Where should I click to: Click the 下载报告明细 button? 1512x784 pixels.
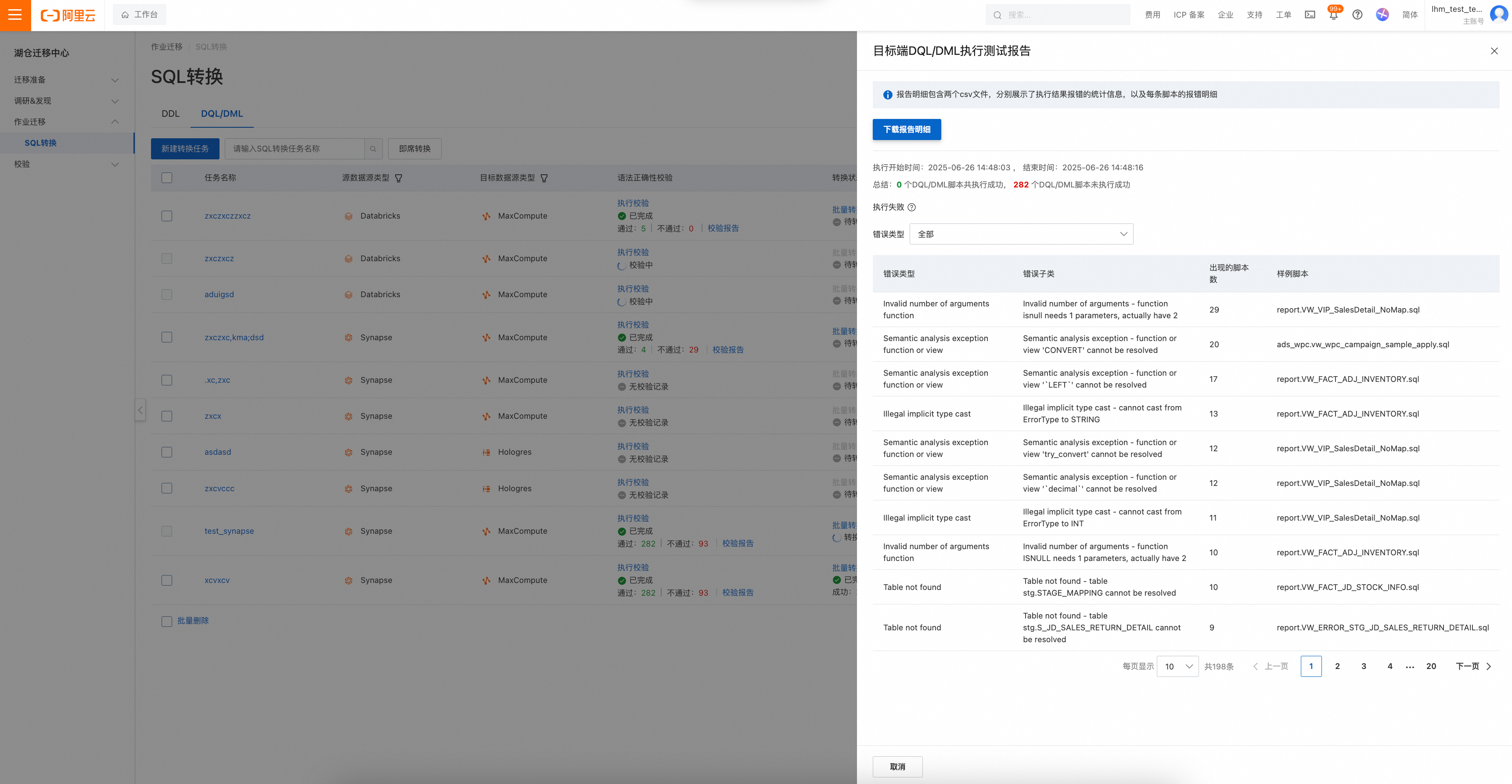907,129
